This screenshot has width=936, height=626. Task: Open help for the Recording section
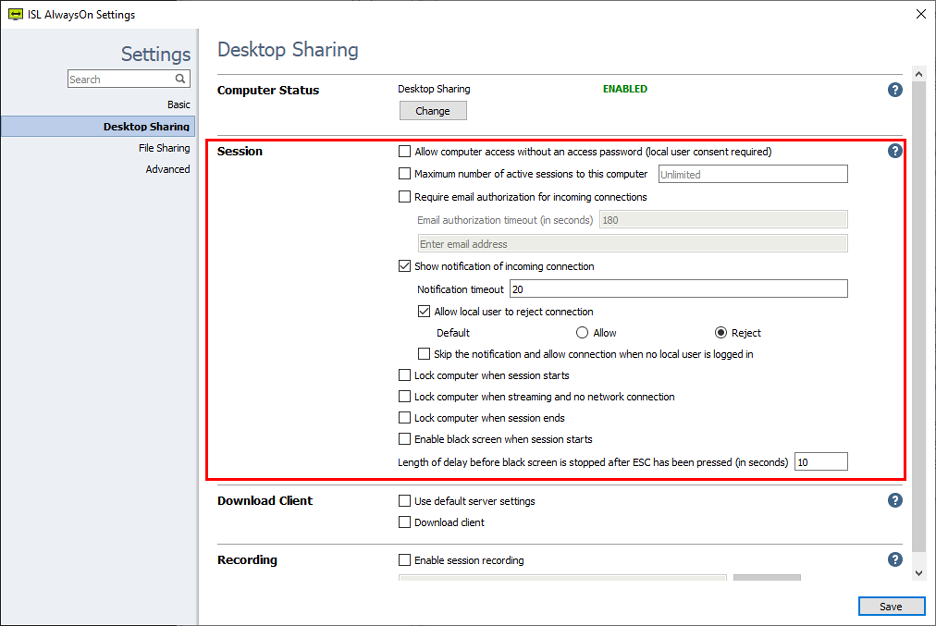coord(895,559)
